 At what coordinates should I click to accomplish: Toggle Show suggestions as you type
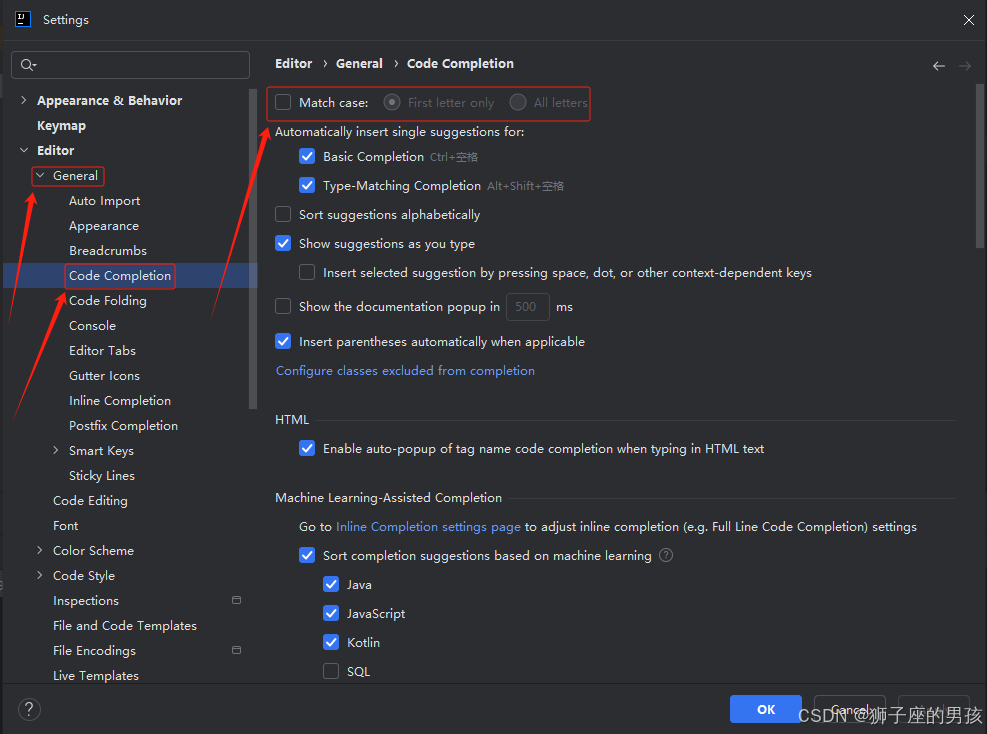click(x=283, y=243)
